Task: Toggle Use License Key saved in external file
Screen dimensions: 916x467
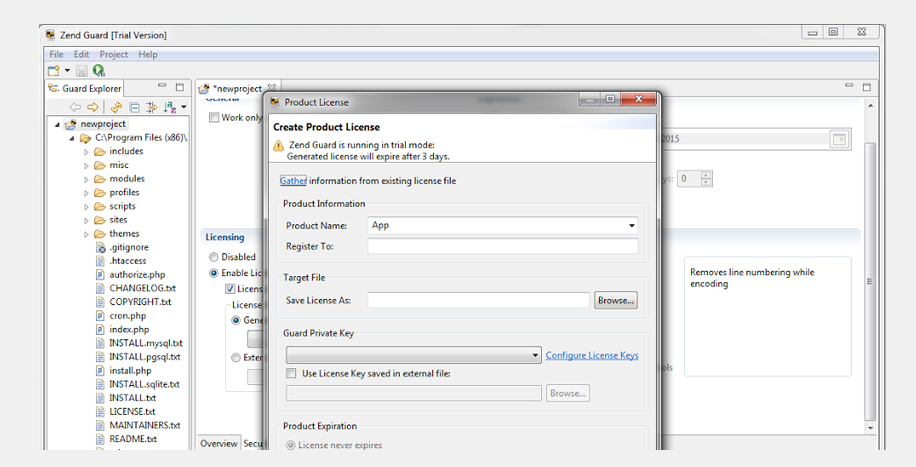Action: [x=291, y=373]
